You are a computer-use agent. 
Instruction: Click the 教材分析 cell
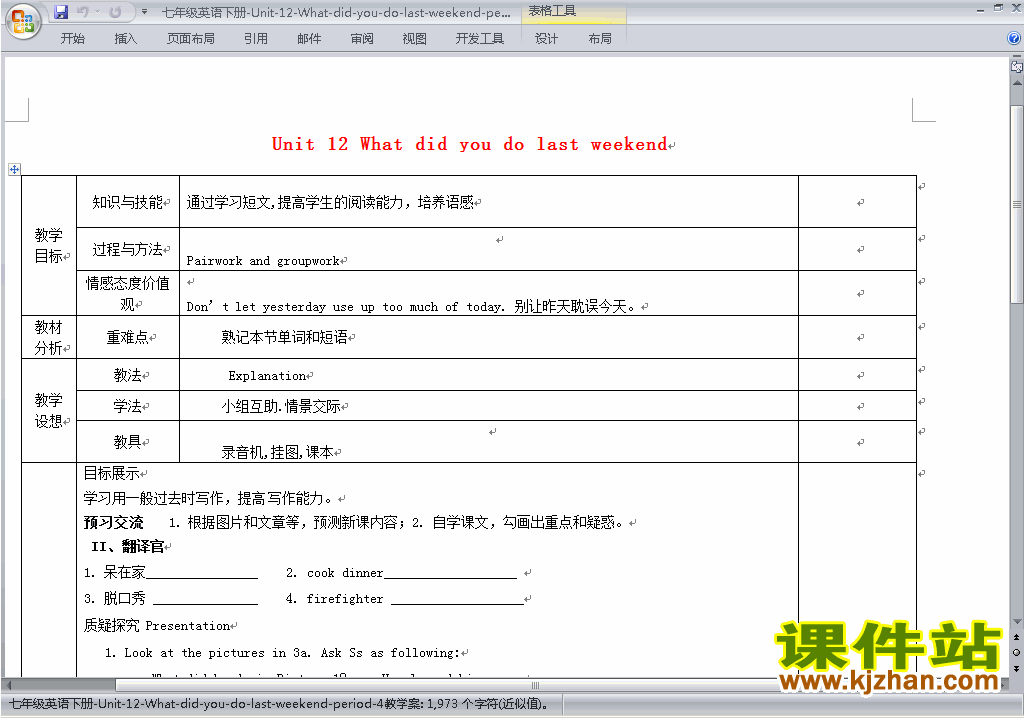click(49, 337)
